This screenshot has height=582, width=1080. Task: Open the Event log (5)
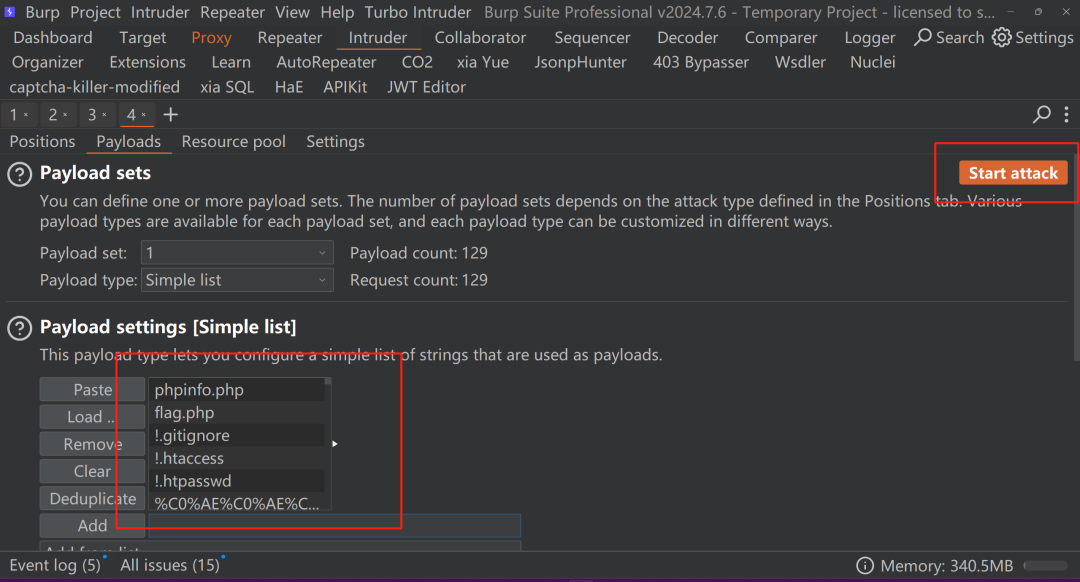[x=55, y=565]
